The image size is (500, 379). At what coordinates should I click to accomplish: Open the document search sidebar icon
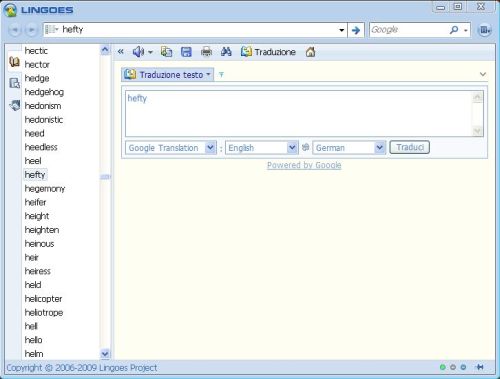(x=14, y=83)
